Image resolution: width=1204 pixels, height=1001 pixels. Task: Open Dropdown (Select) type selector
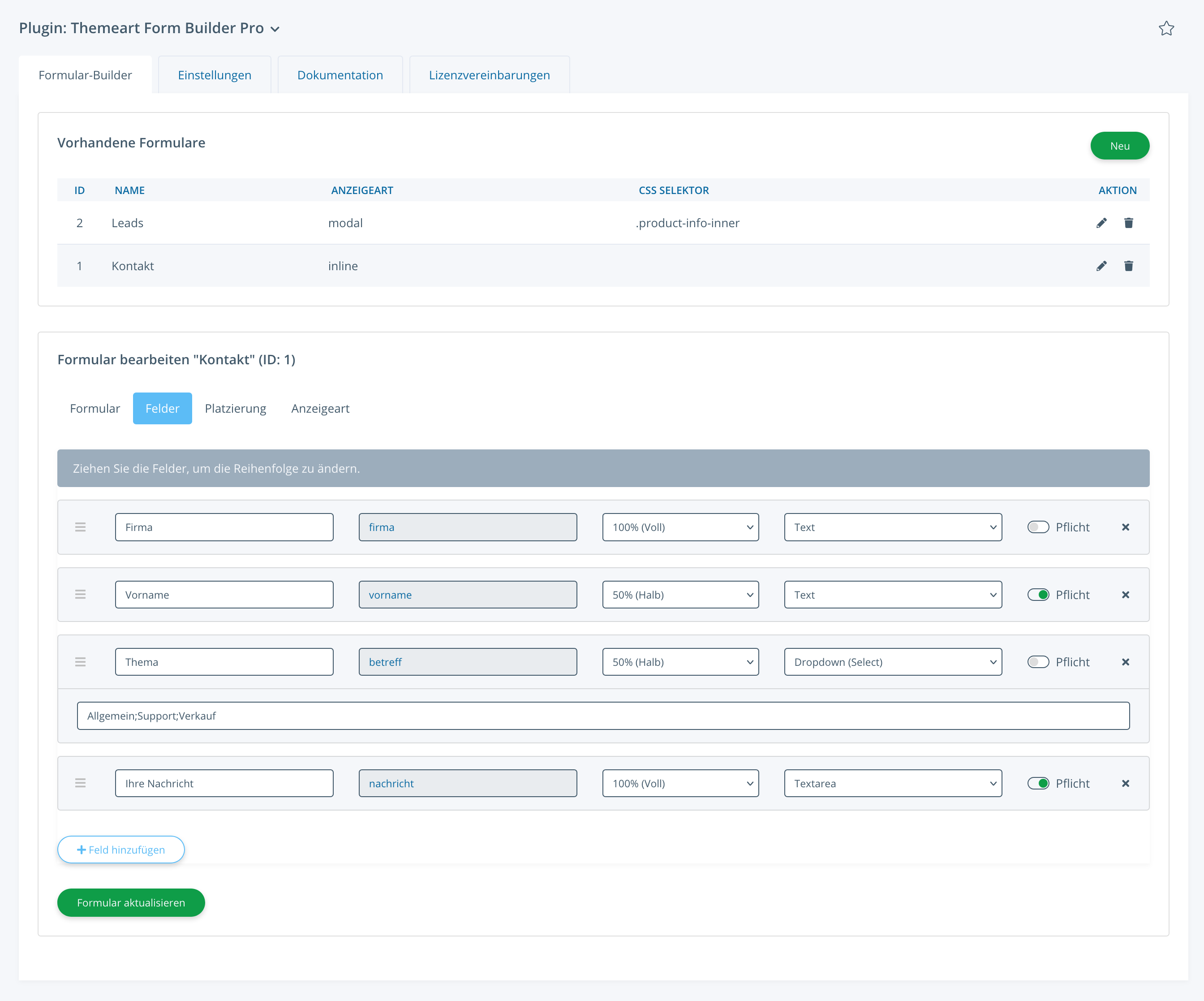click(x=893, y=662)
